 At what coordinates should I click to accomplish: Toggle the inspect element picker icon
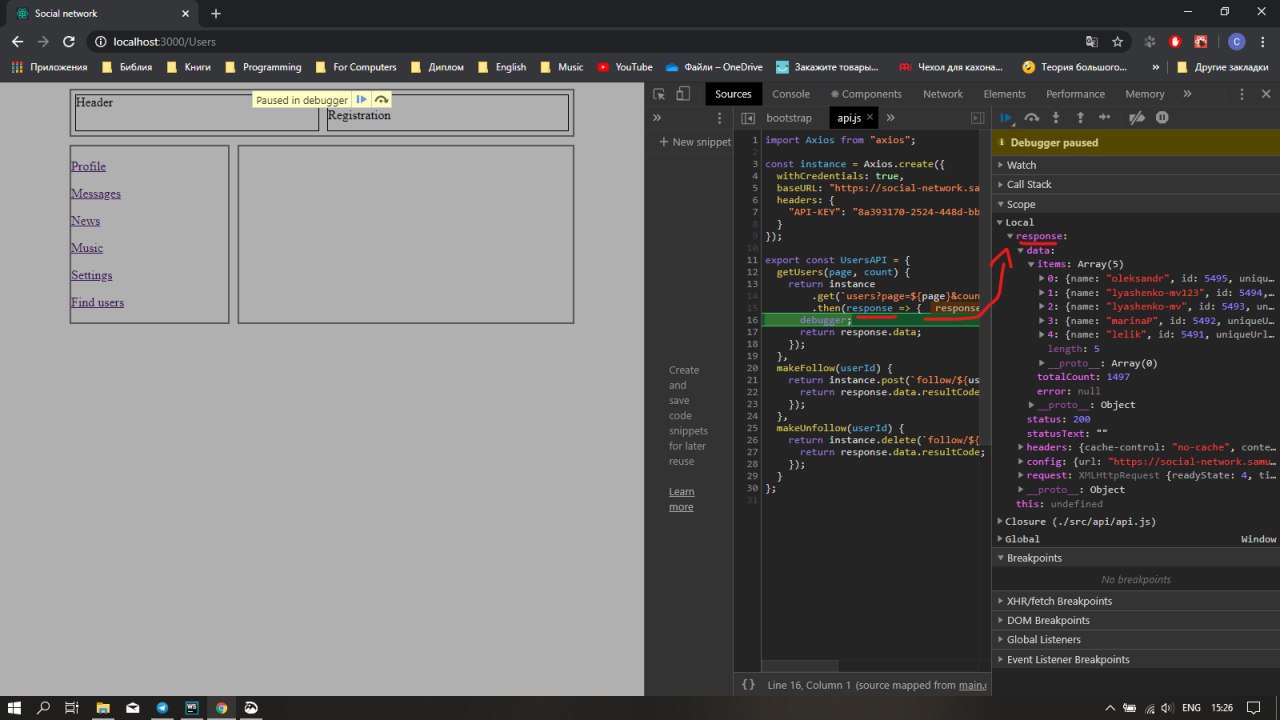tap(659, 94)
